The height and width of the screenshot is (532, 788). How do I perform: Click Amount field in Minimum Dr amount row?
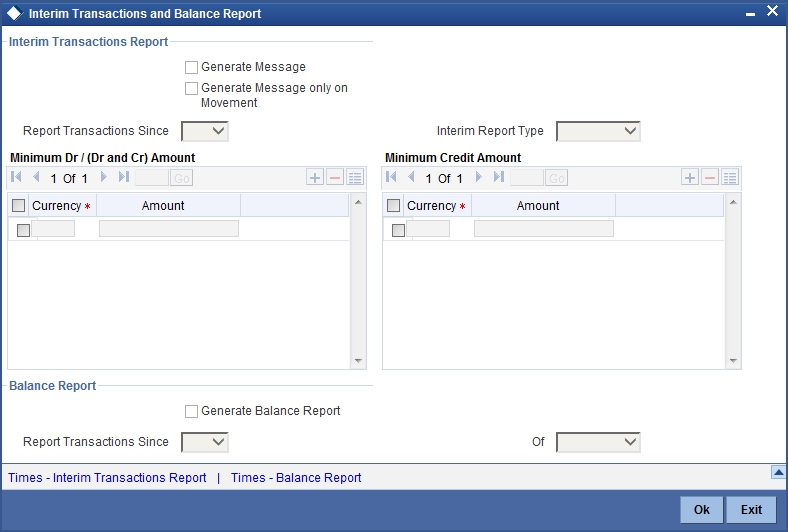tap(169, 229)
